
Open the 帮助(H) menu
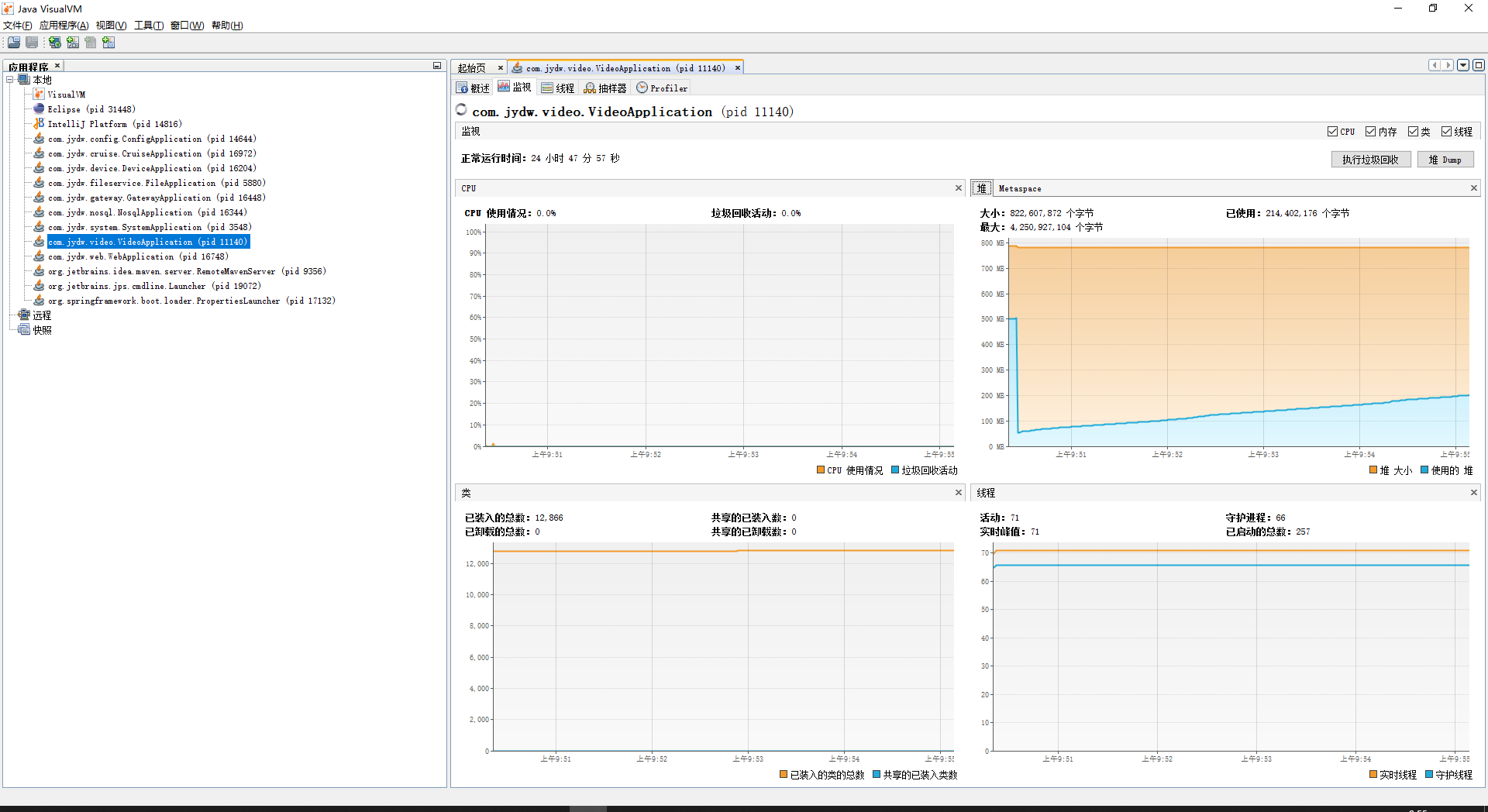coord(227,26)
